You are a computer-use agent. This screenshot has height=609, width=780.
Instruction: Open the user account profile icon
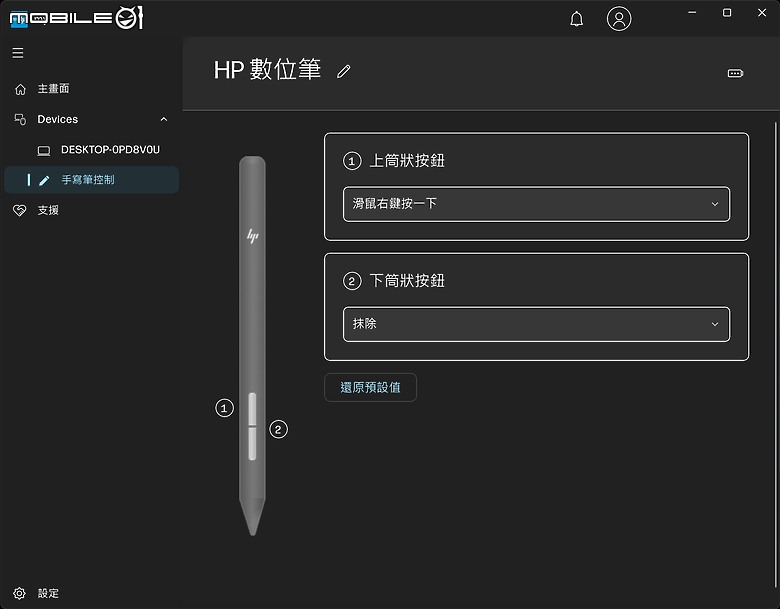(619, 19)
